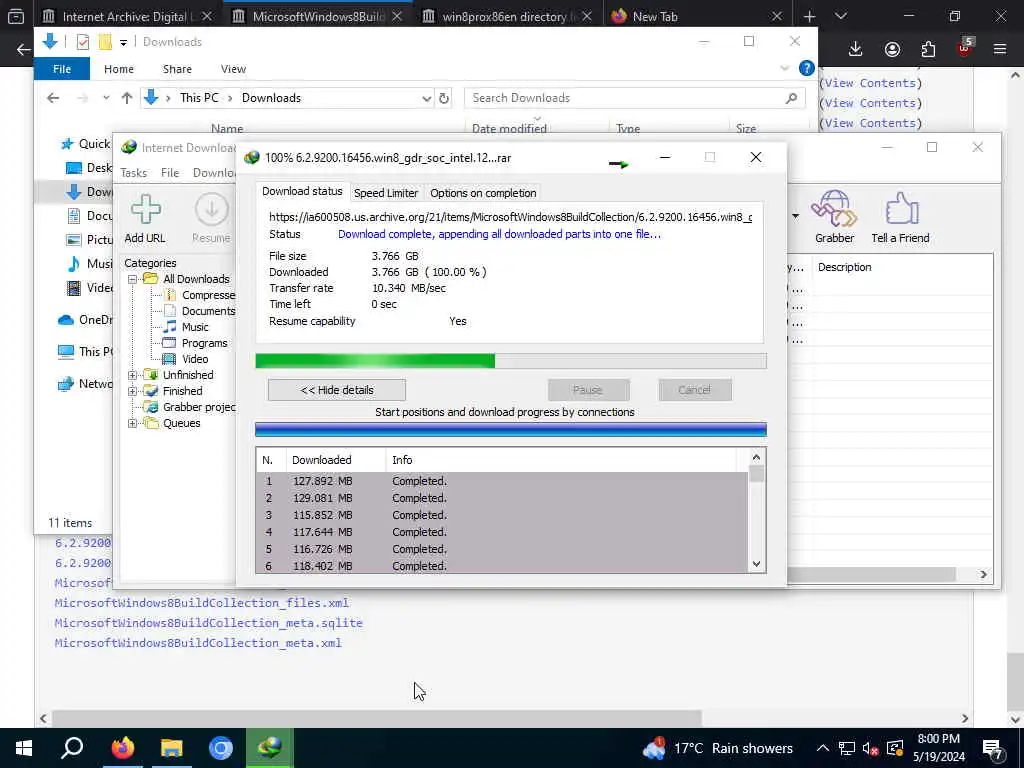Click the uBlock extension icon with badge 5

pos(965,47)
